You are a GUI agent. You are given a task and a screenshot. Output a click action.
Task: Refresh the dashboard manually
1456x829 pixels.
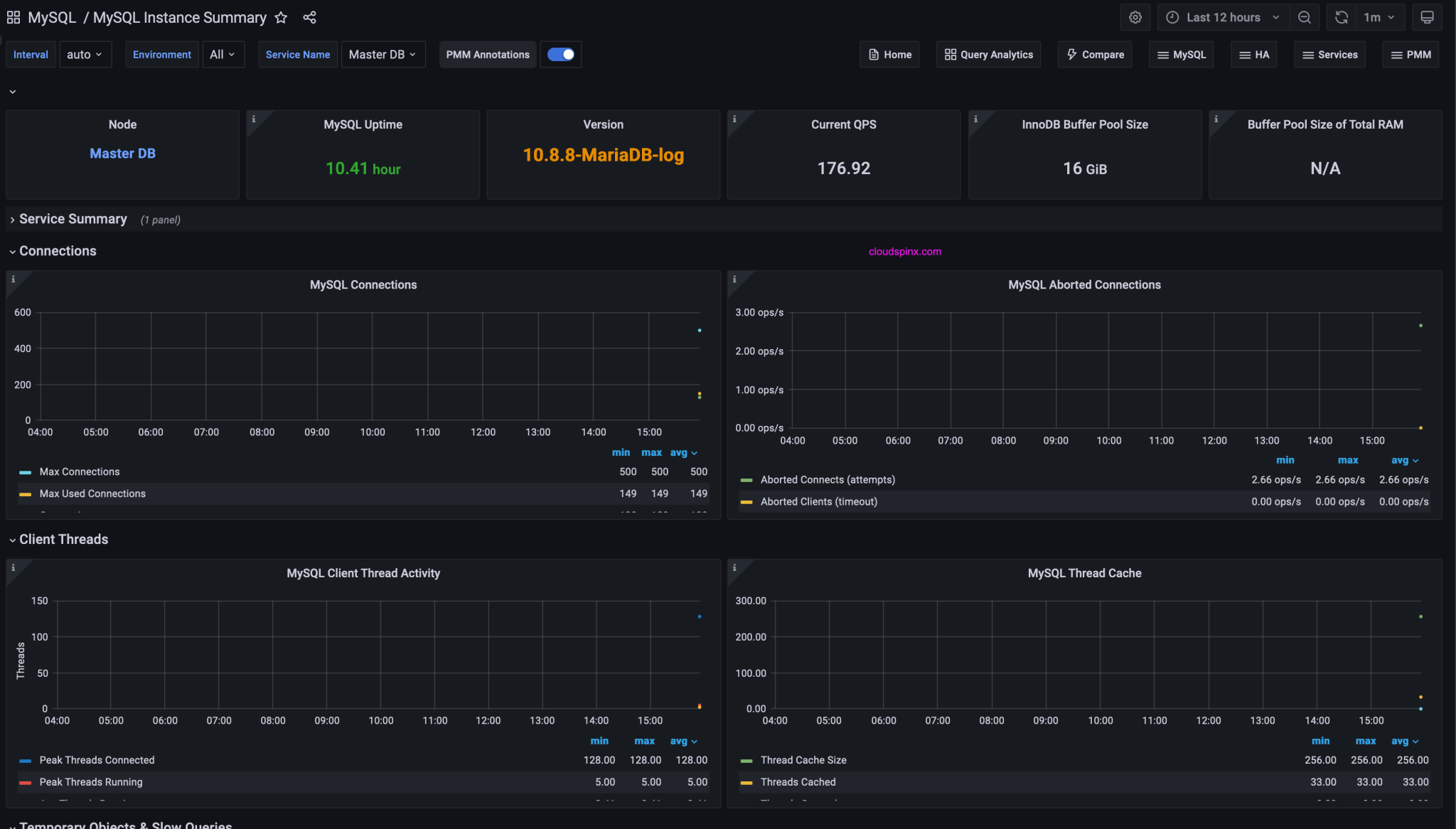tap(1341, 17)
